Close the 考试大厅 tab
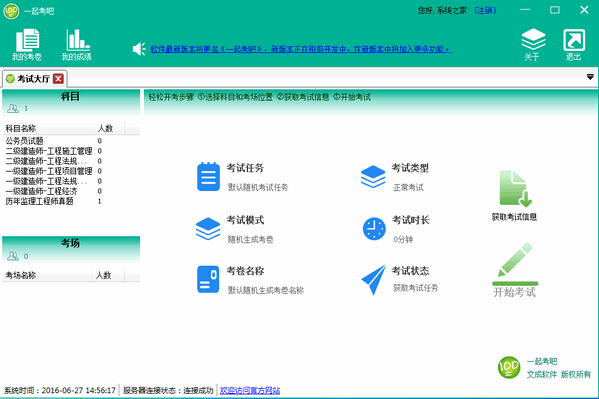Viewport: 599px width, 399px height. click(58, 79)
